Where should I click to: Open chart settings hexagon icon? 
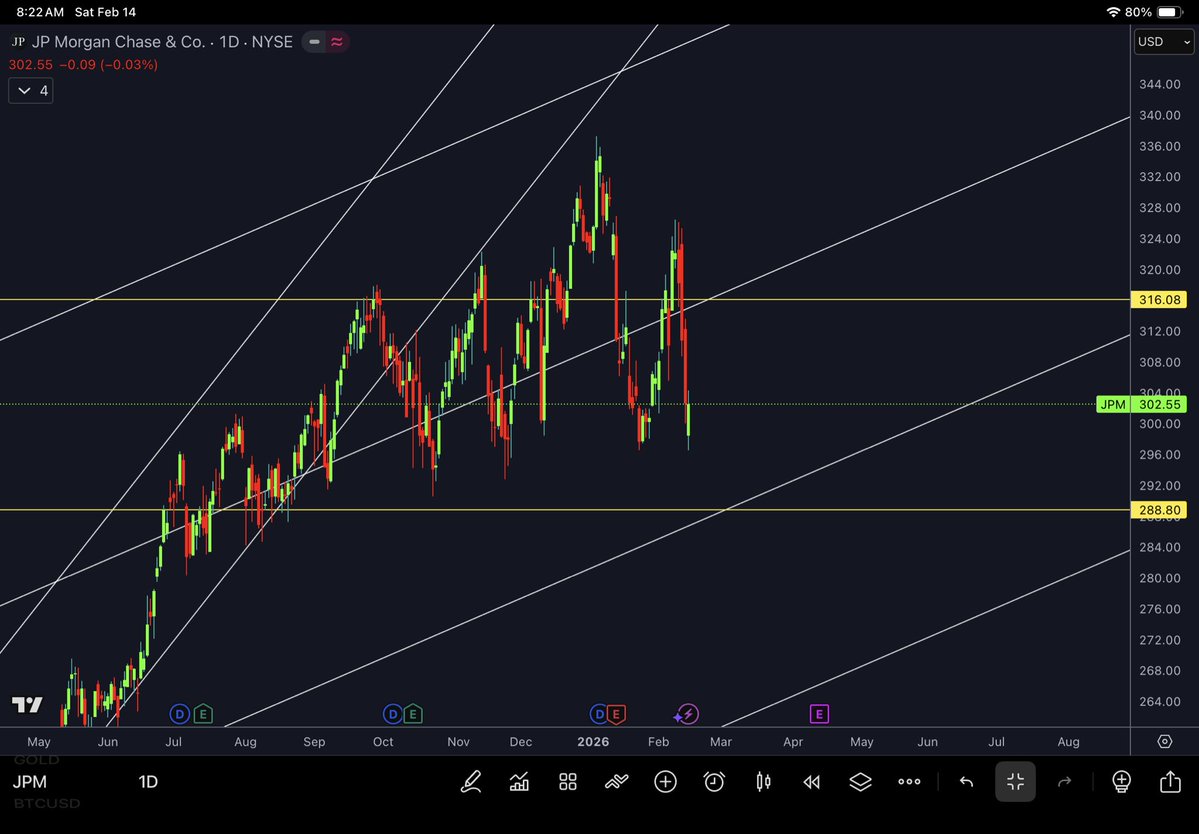(1165, 742)
